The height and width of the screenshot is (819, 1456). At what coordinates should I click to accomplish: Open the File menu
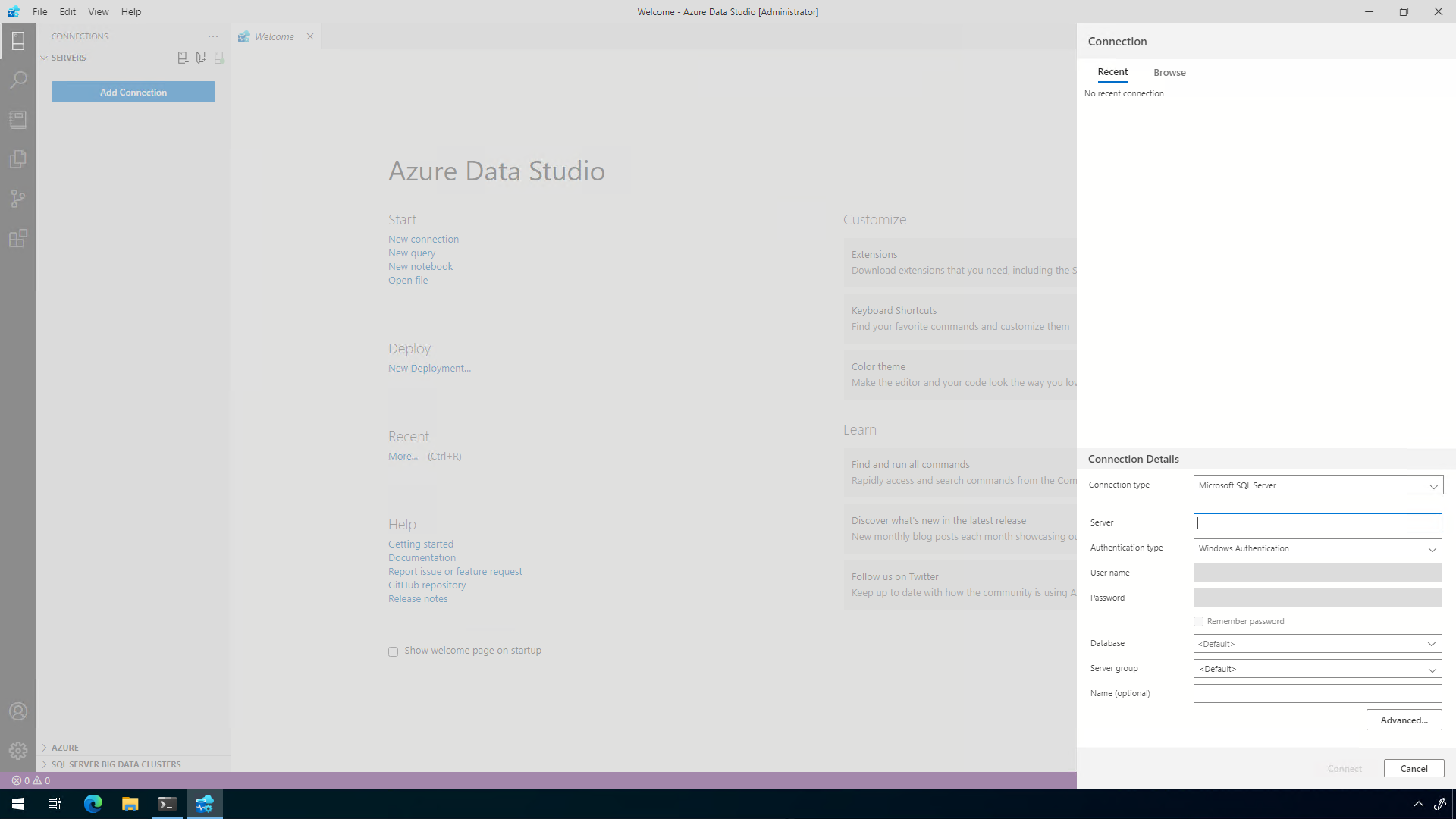(x=39, y=11)
